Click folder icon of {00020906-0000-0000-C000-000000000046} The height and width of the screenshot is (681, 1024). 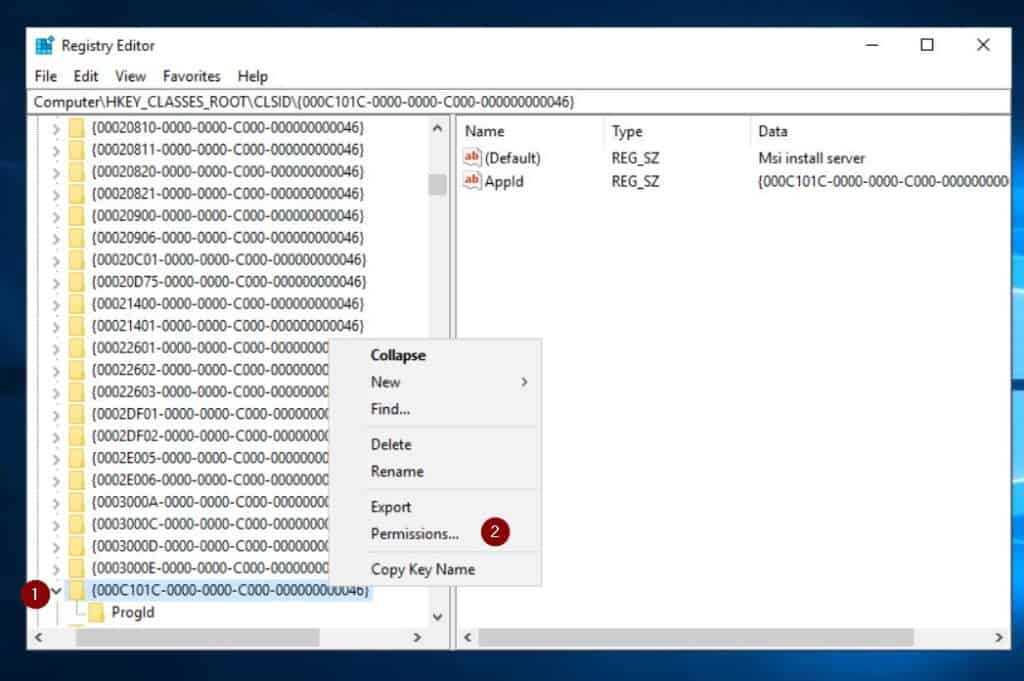77,238
